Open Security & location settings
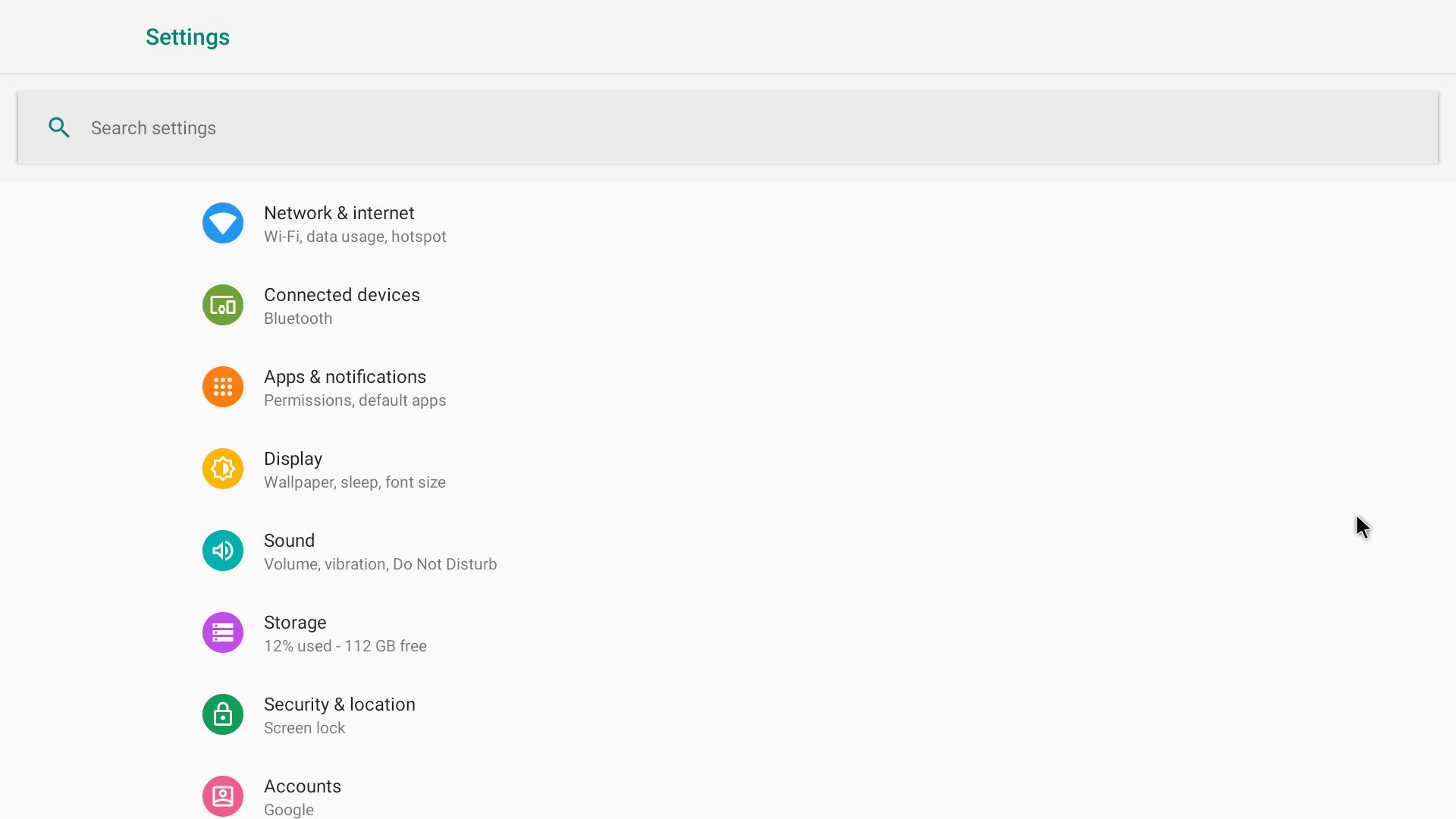 coord(339,704)
